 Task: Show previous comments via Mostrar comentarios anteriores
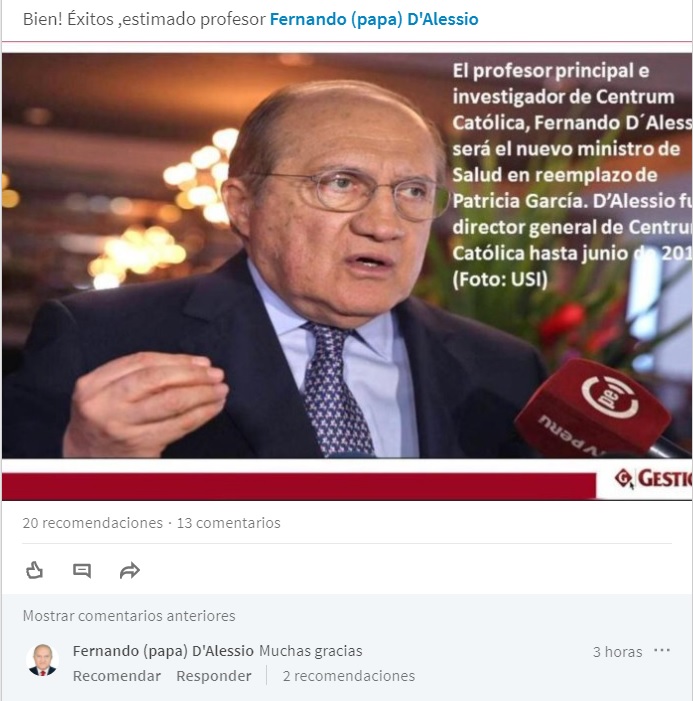129,616
